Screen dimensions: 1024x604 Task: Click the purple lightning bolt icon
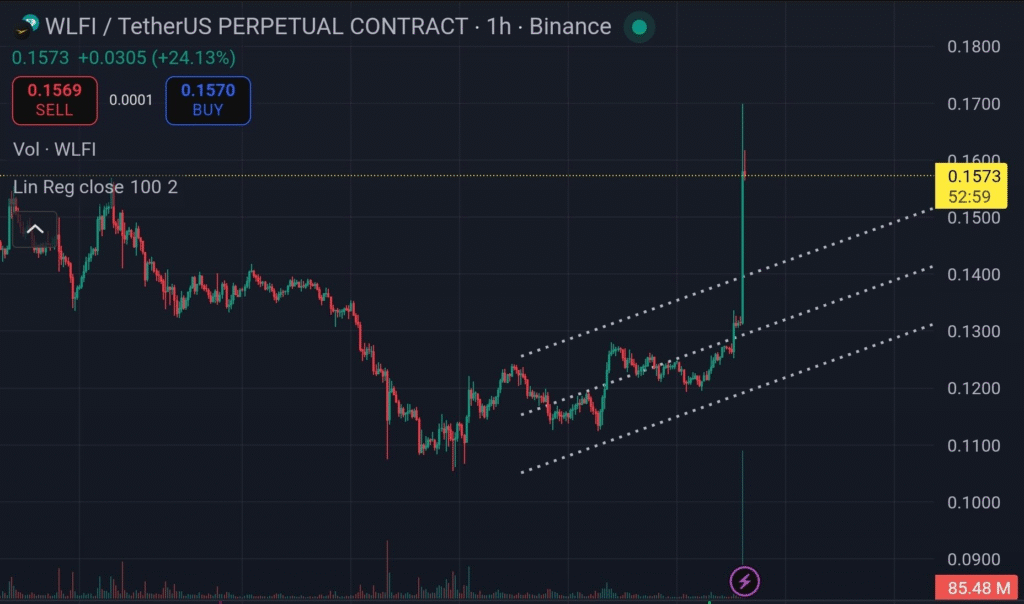744,580
